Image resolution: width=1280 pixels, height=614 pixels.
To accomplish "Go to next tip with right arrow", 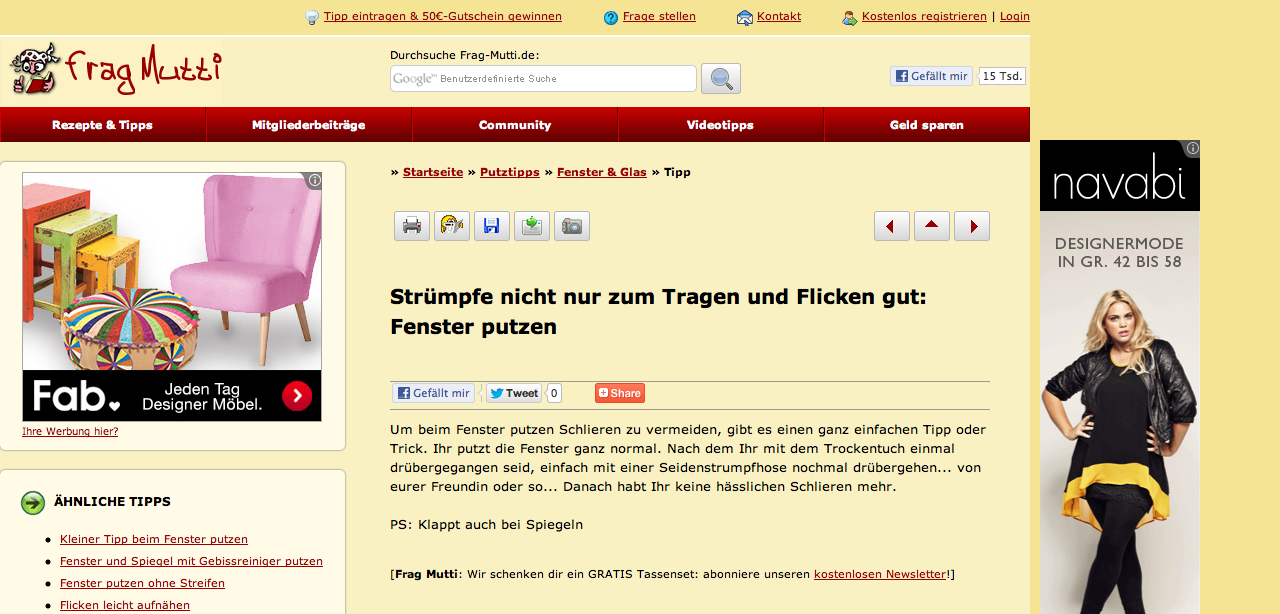I will point(971,226).
